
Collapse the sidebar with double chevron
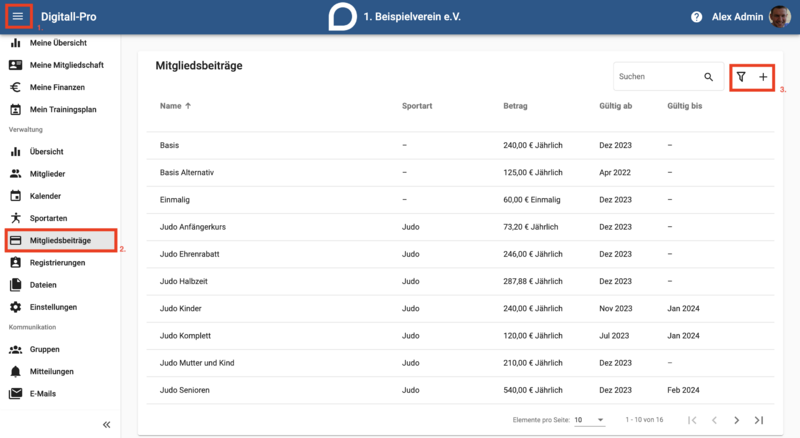tap(106, 425)
